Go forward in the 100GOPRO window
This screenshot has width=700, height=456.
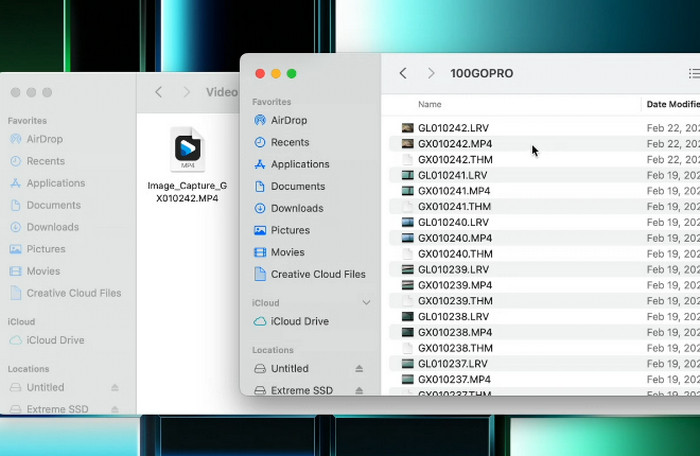[x=430, y=73]
